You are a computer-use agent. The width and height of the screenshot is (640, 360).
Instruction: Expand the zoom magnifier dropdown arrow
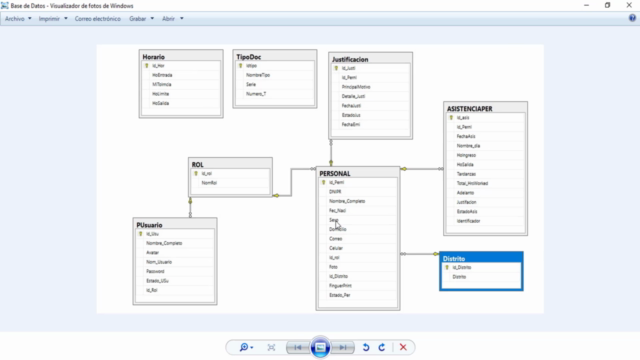[252, 348]
